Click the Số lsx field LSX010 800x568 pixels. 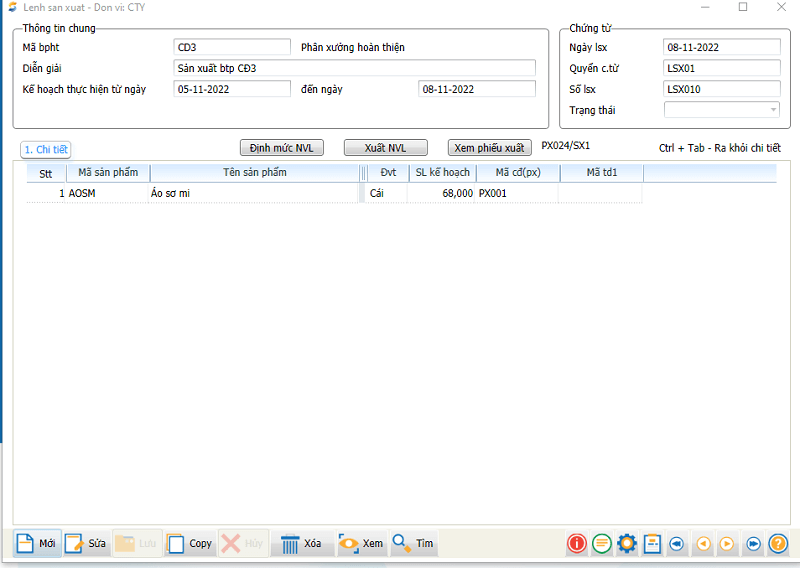pyautogui.click(x=722, y=89)
